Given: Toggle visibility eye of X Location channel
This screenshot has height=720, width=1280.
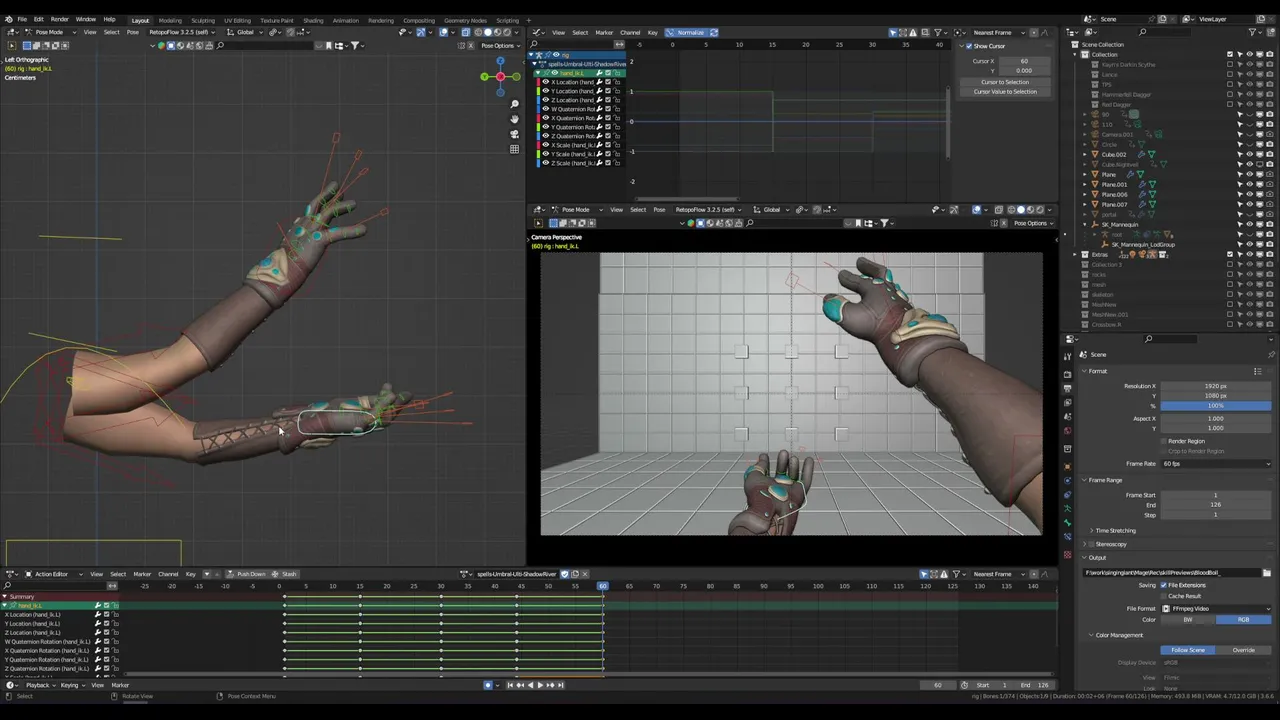Looking at the screenshot, I should pos(545,82).
